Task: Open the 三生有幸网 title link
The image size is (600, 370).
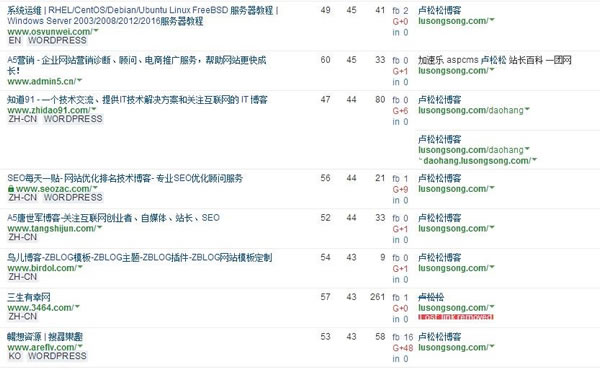Action: tap(29, 297)
